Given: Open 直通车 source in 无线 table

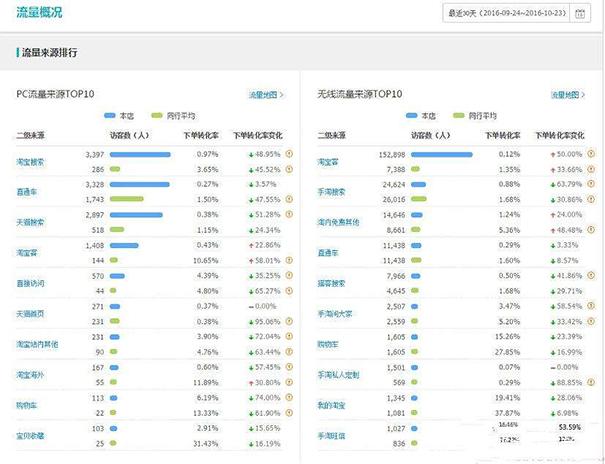Looking at the screenshot, I should click(x=328, y=253).
